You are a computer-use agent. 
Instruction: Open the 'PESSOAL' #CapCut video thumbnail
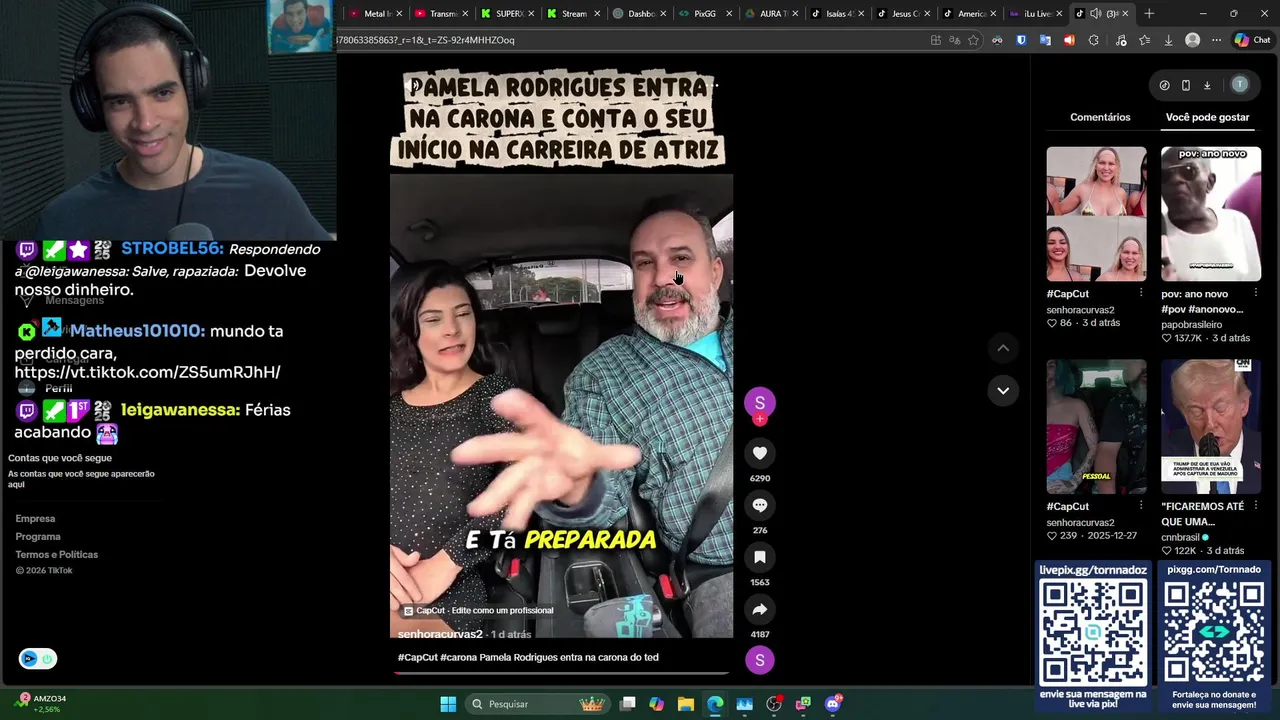[1097, 427]
